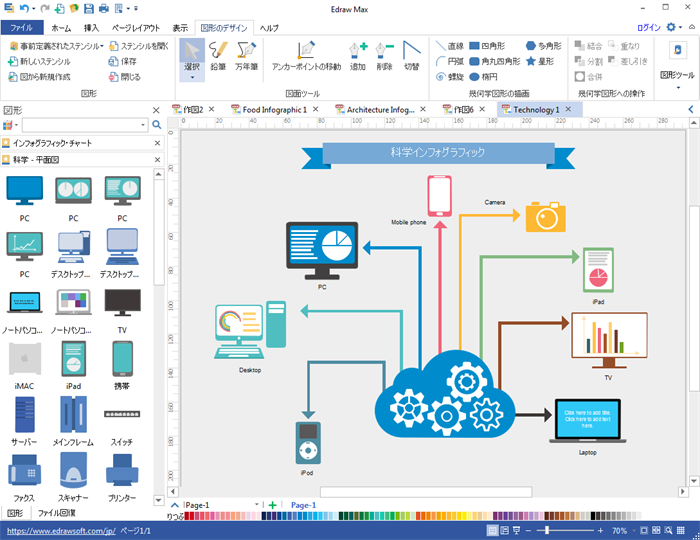Open the edrawsoft.com link in status bar

click(59, 531)
